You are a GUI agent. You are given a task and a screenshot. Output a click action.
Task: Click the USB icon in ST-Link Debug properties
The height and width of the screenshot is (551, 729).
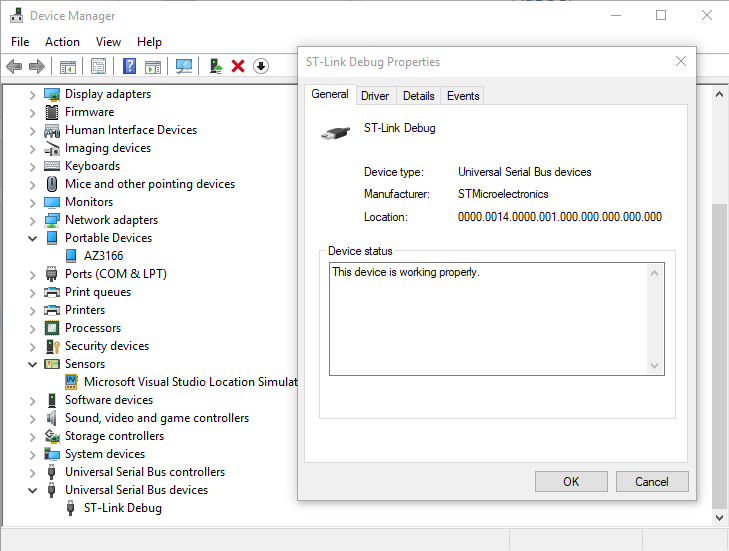click(335, 133)
